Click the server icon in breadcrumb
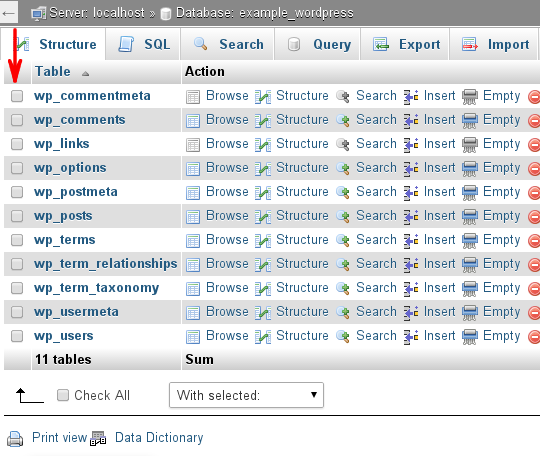540x456 pixels. point(38,14)
